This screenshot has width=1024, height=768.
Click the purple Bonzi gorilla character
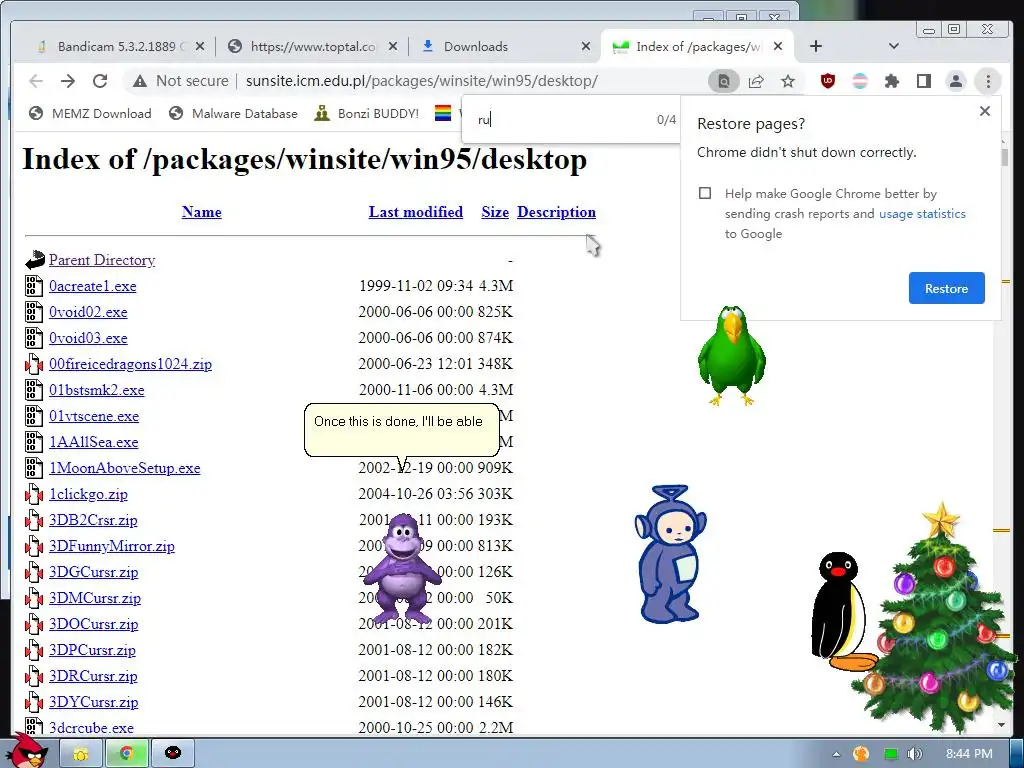point(400,567)
